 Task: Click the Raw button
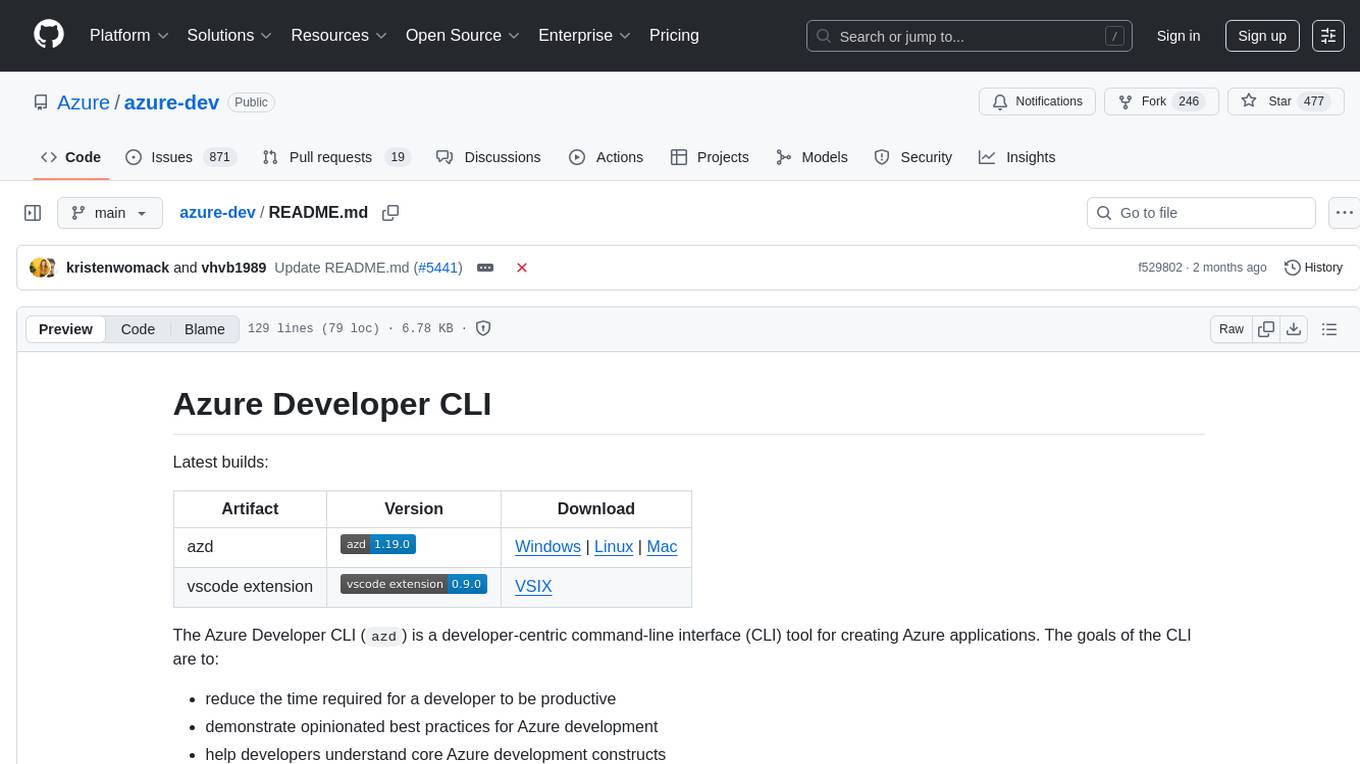[1231, 329]
